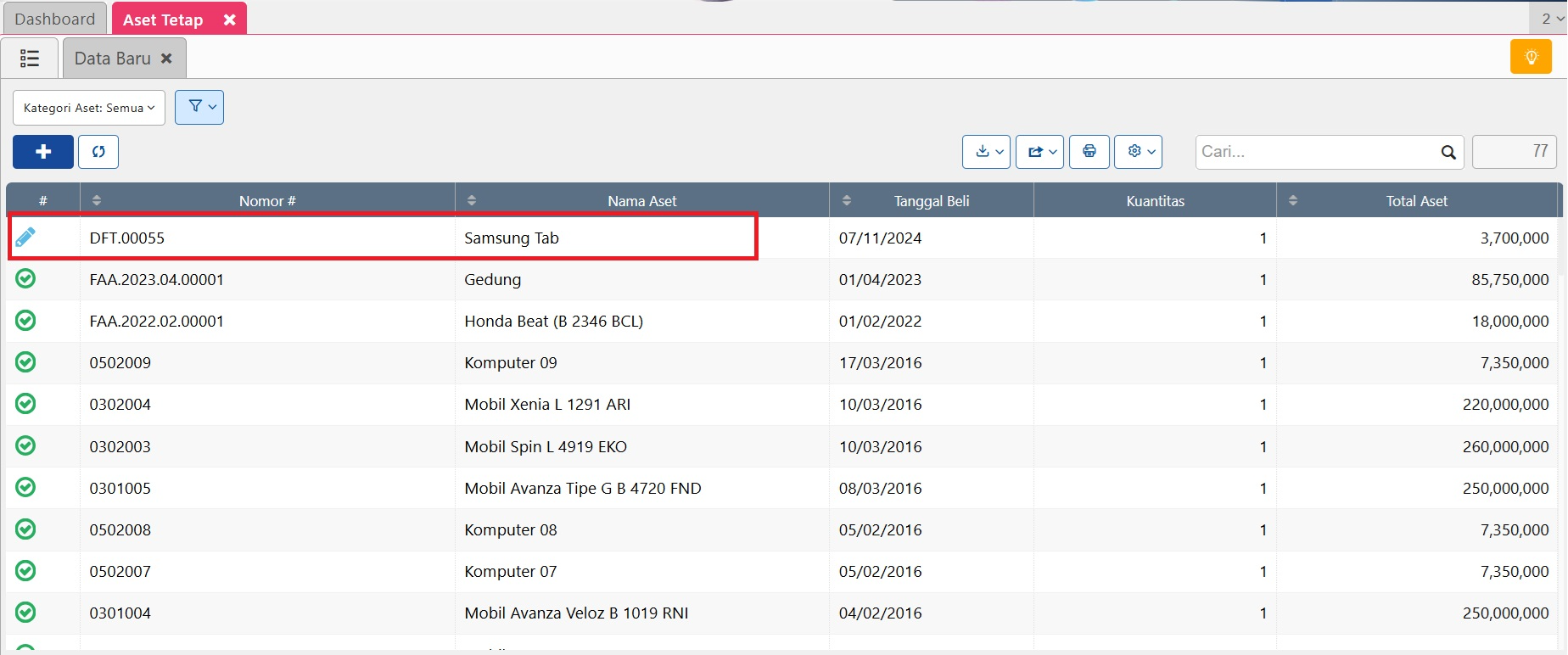Click the printer icon button
The image size is (1568, 655).
1089,152
